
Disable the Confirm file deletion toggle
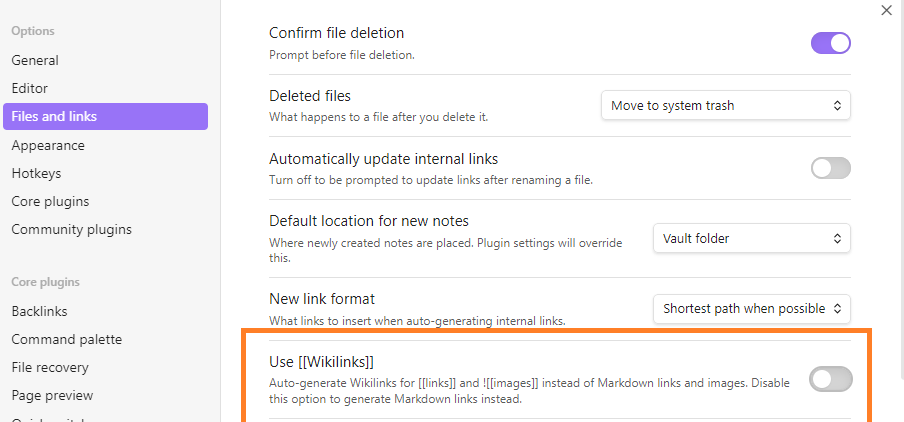click(831, 43)
